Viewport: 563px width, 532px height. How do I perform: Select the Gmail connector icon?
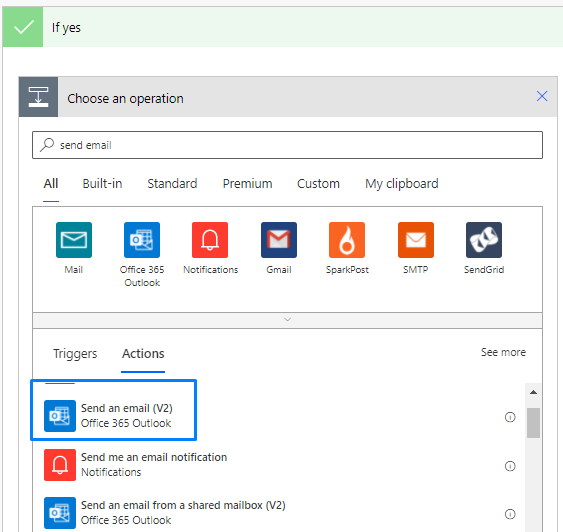point(279,240)
